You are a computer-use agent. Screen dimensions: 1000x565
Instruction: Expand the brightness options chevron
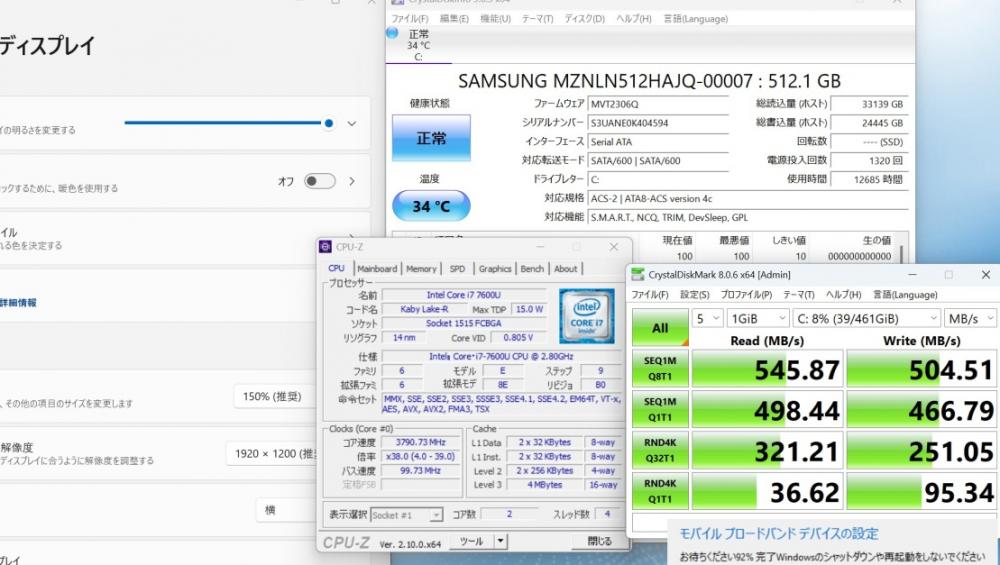coord(352,124)
